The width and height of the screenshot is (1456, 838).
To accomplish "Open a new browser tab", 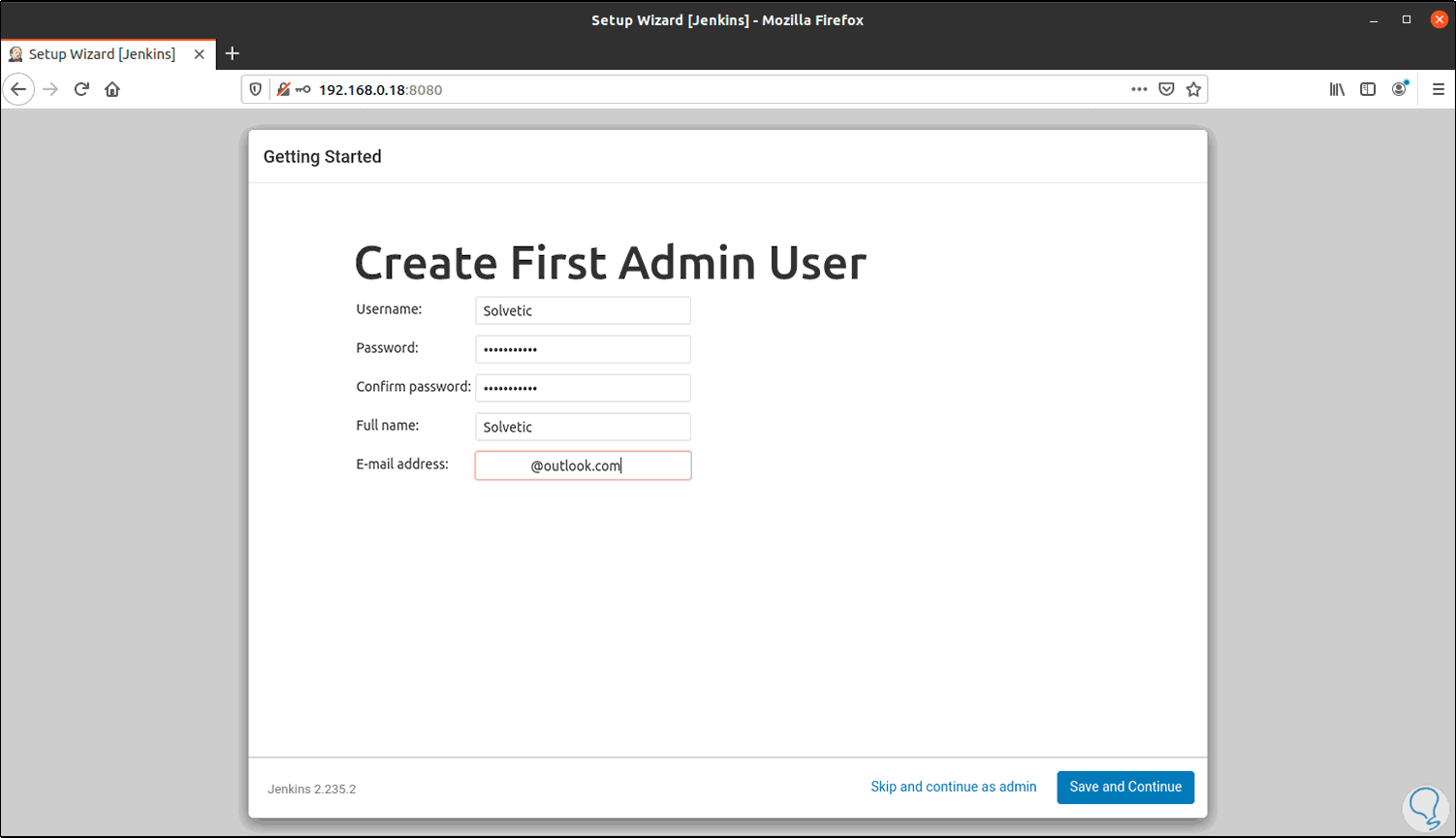I will (x=232, y=54).
